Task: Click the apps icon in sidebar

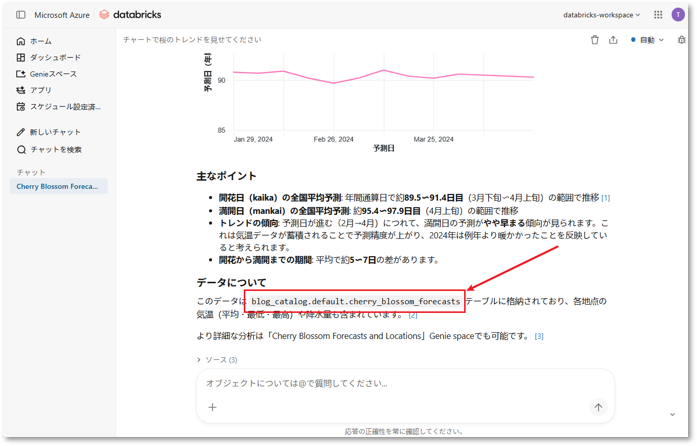Action: point(20,90)
